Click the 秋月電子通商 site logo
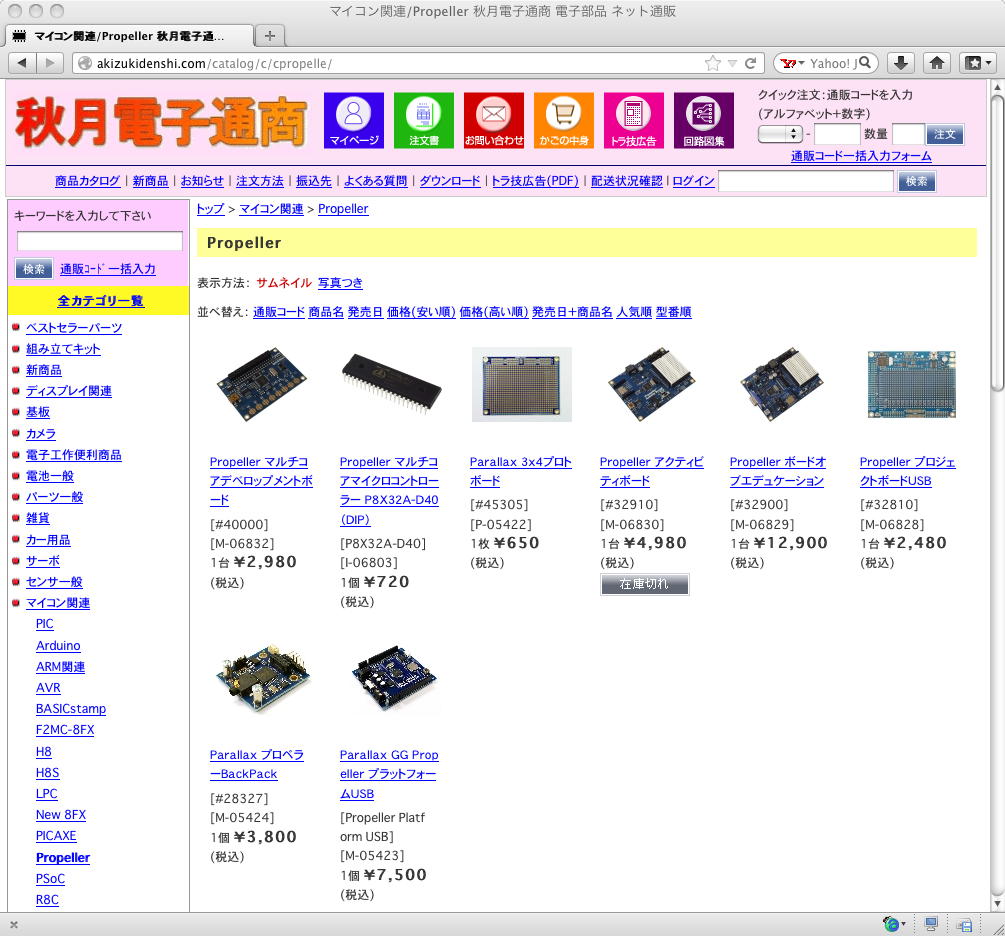 160,122
